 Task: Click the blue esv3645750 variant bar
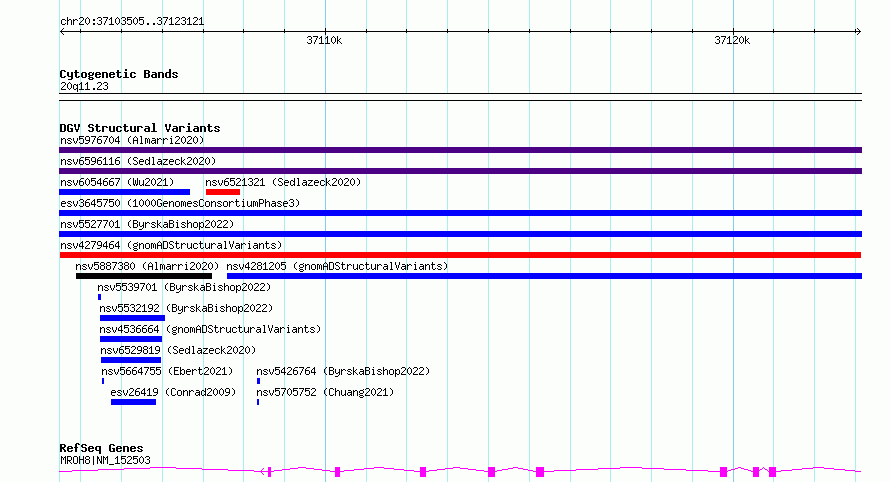[x=460, y=213]
